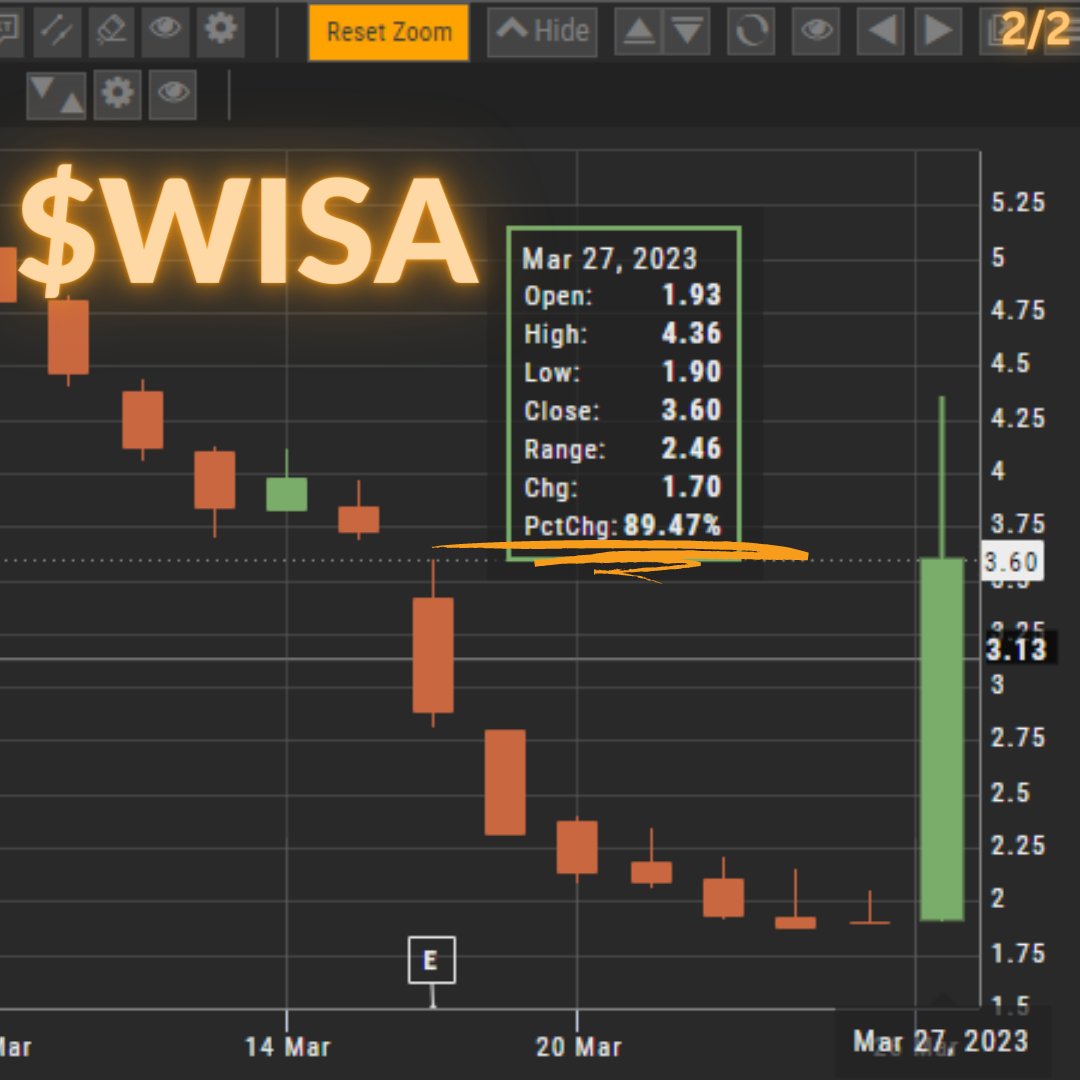
Task: Click the 2.25 price axis label
Action: [1018, 846]
